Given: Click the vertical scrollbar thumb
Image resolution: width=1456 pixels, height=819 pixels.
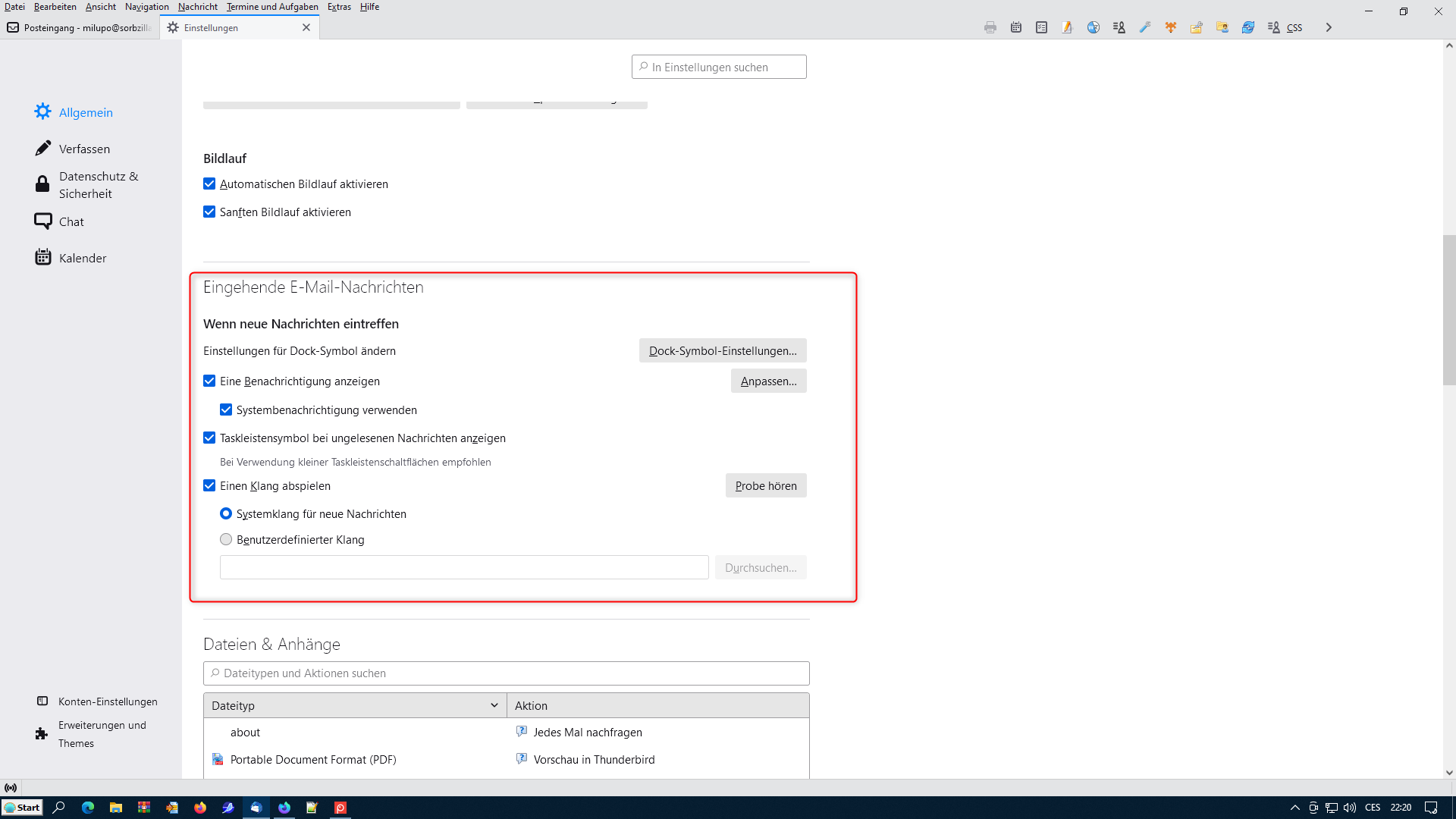Looking at the screenshot, I should pos(1449,311).
